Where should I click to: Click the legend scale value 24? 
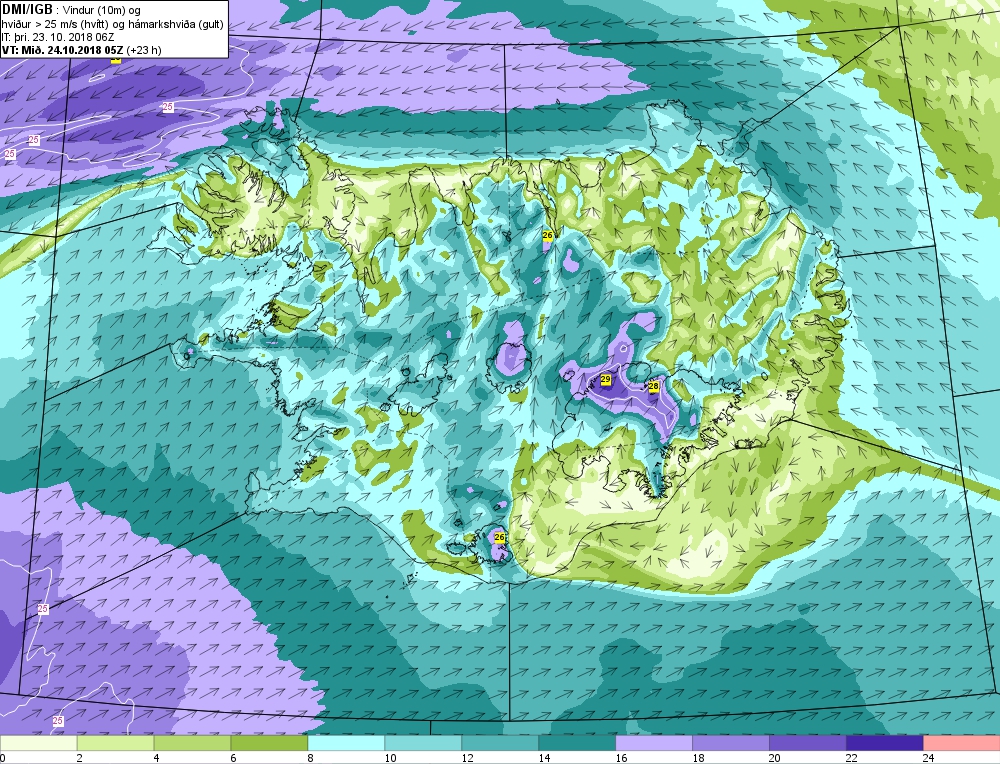point(929,758)
